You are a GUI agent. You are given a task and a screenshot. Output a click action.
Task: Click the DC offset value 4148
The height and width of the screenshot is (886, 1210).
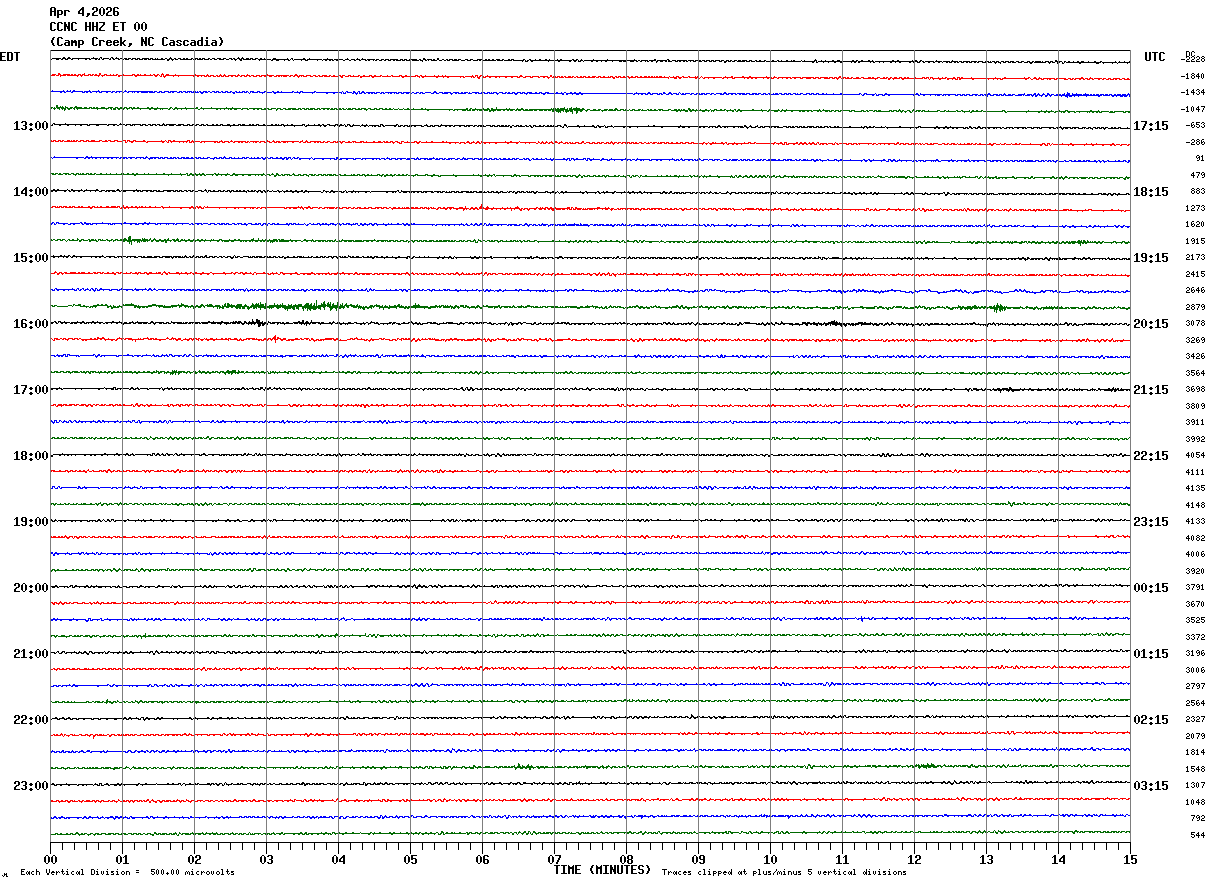point(1195,506)
